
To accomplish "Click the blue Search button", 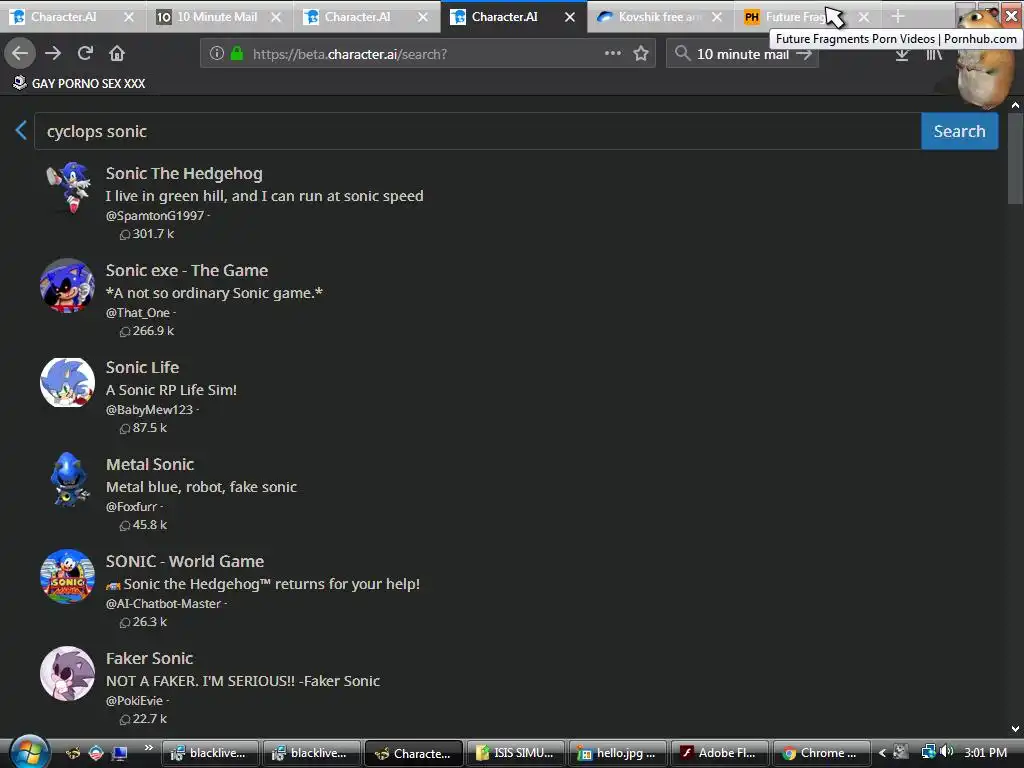I will 959,131.
